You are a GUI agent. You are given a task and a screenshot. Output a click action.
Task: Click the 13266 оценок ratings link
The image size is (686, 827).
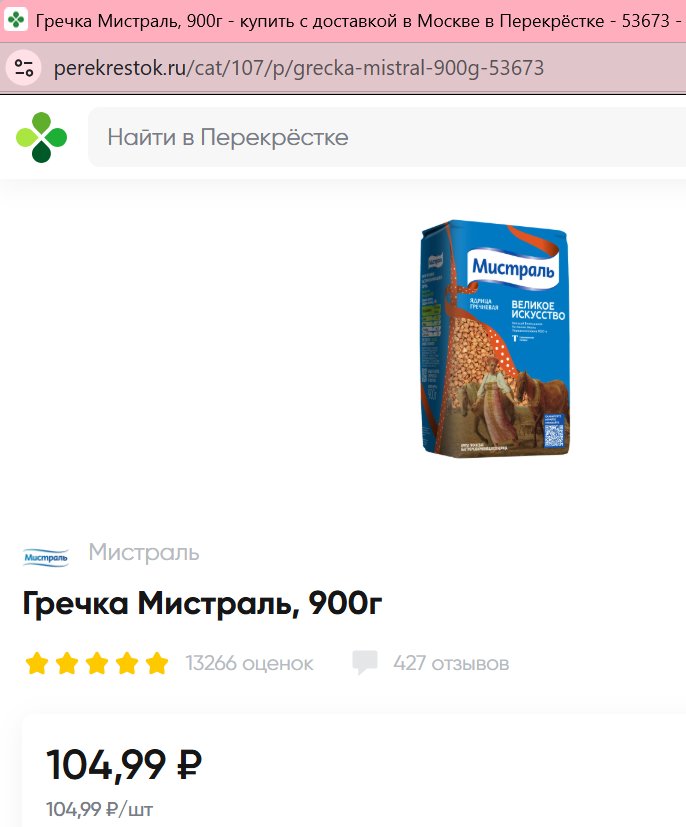(249, 663)
